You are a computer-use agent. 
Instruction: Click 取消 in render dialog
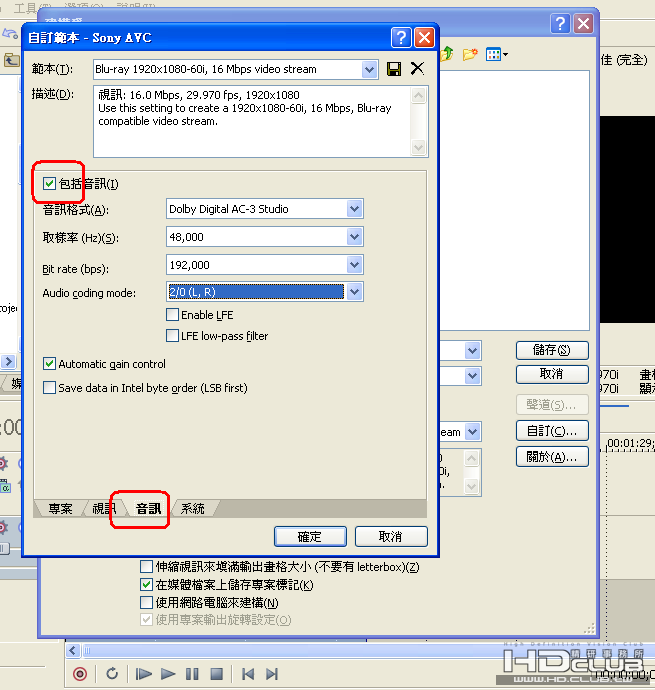(x=552, y=374)
